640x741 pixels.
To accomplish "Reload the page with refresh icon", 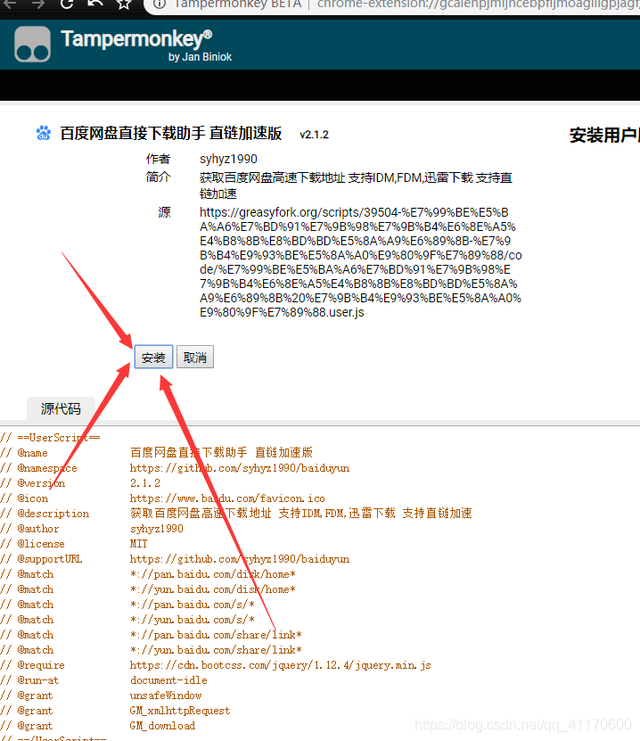I will [67, 4].
